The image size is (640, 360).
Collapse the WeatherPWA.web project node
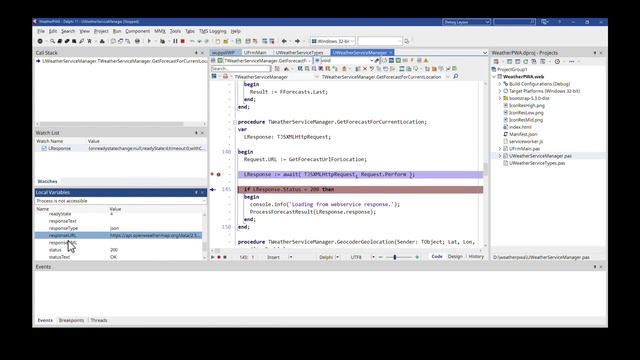[x=494, y=76]
